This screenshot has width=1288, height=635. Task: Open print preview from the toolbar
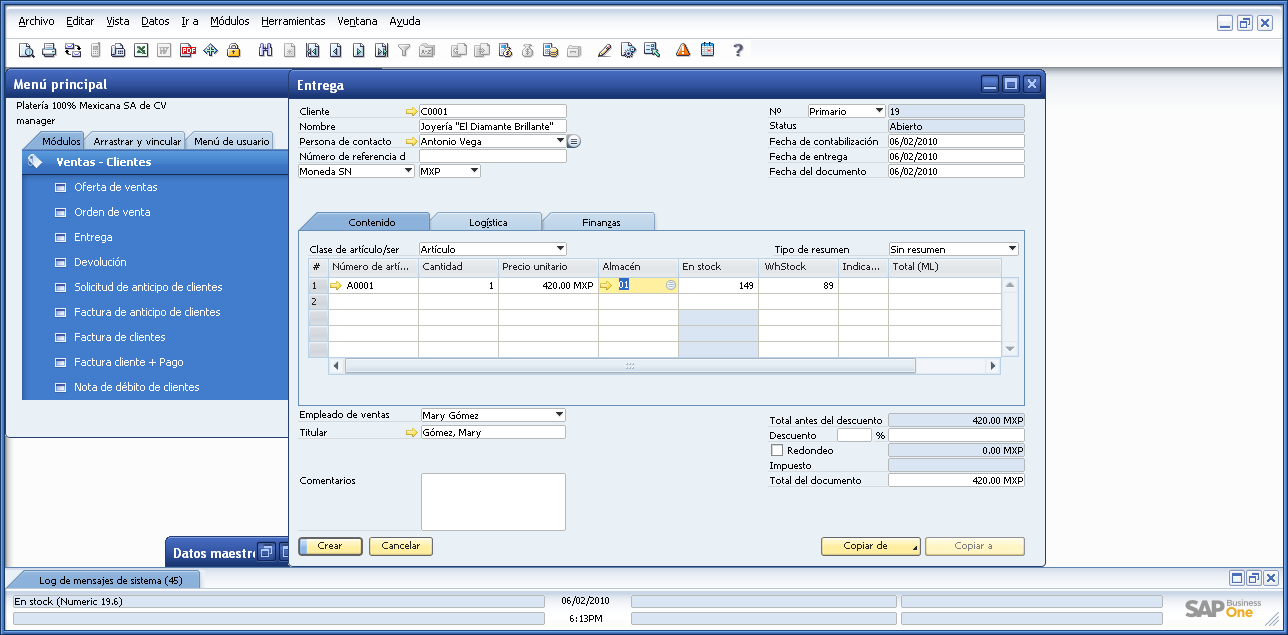point(27,50)
